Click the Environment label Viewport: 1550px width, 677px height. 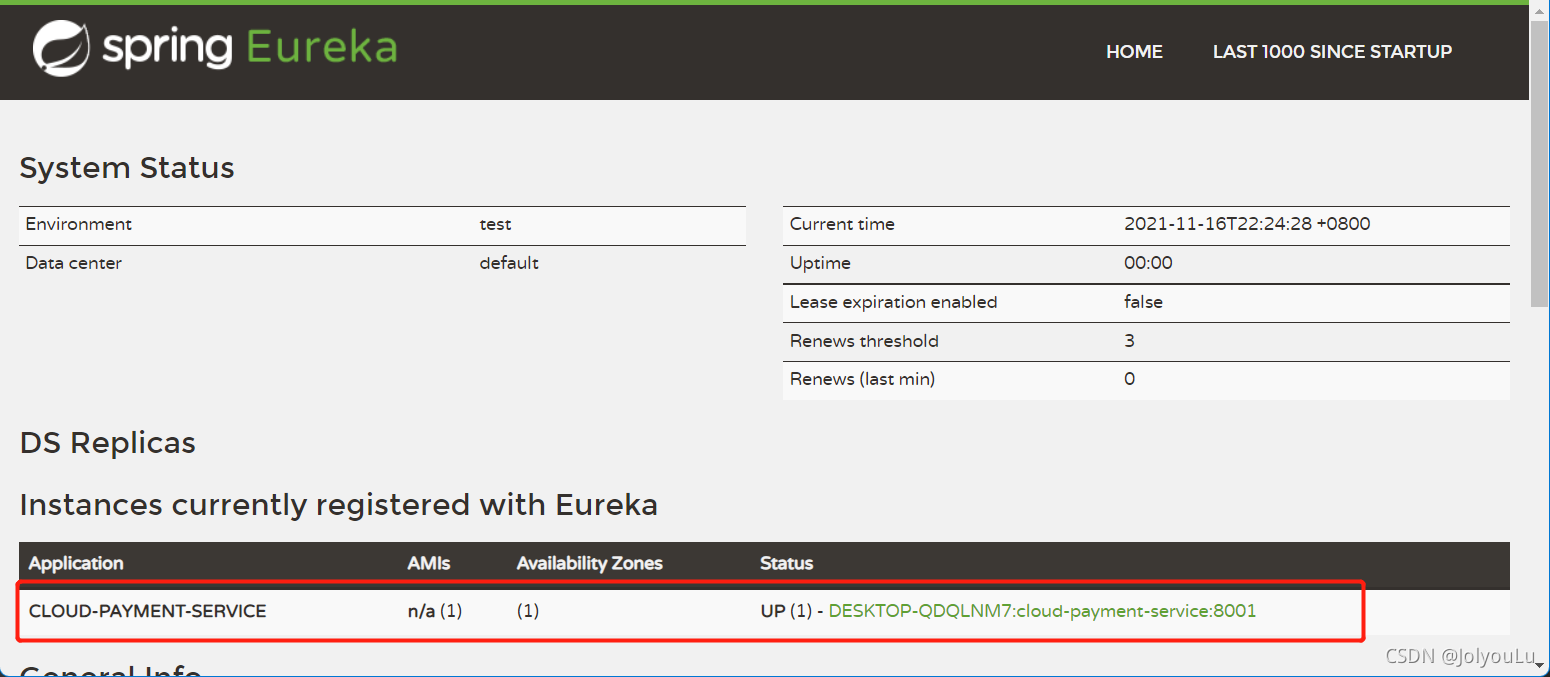79,225
